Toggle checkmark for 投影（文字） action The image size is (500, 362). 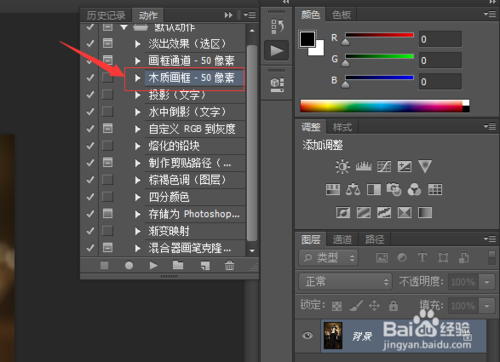pyautogui.click(x=90, y=95)
